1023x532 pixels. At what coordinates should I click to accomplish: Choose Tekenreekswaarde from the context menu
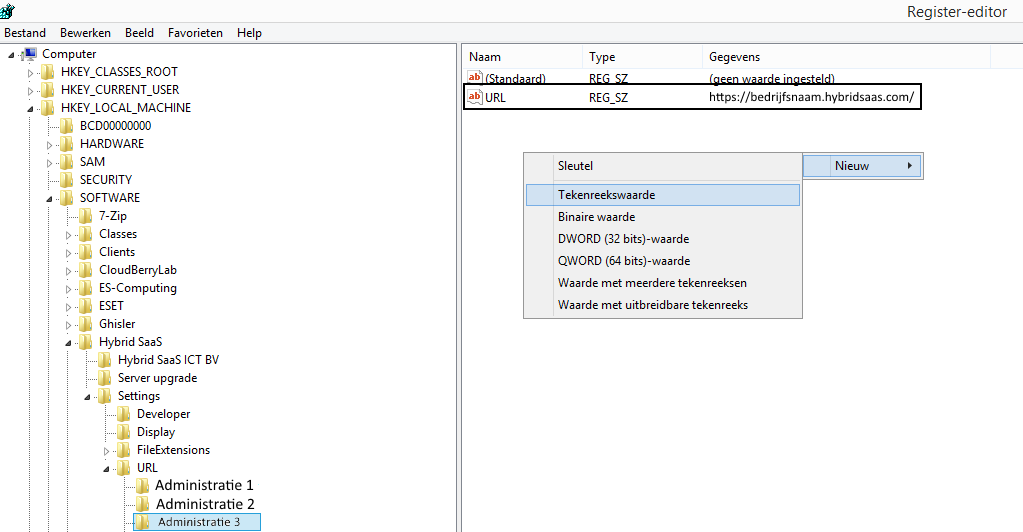606,195
